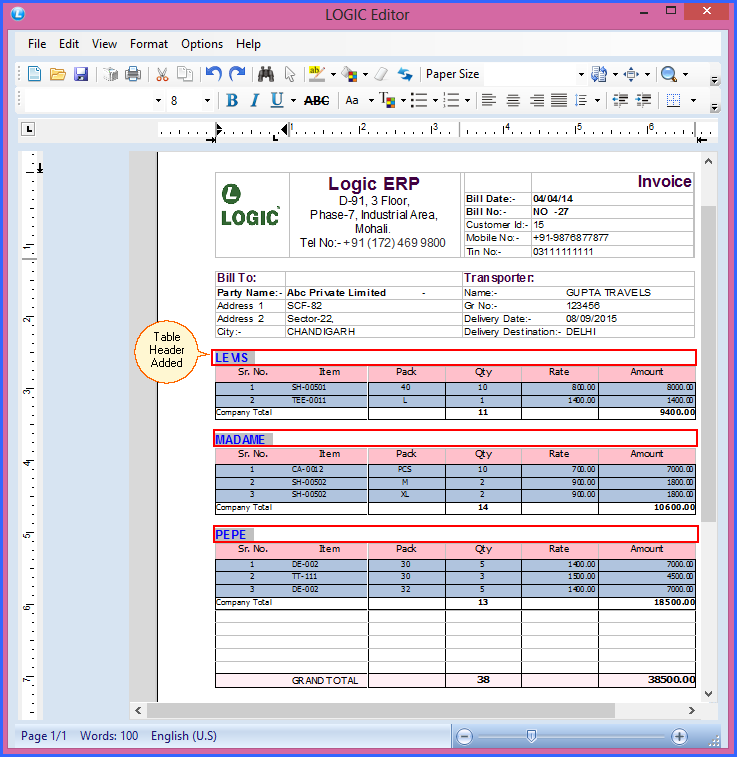The image size is (737, 757).
Task: Create a new document with New icon
Action: (x=34, y=74)
